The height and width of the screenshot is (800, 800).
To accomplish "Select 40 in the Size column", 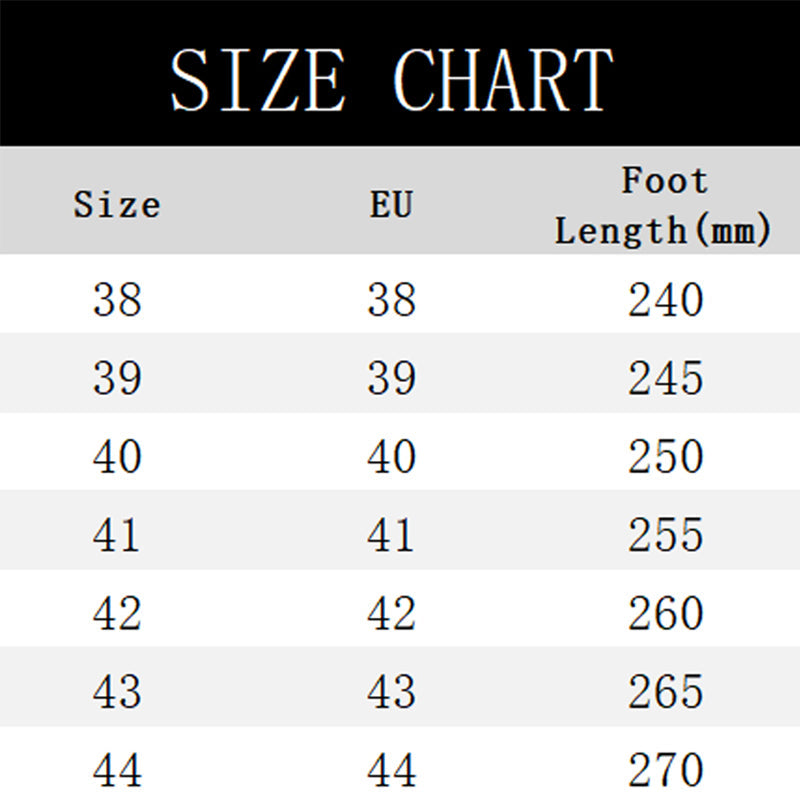I will pyautogui.click(x=117, y=457).
